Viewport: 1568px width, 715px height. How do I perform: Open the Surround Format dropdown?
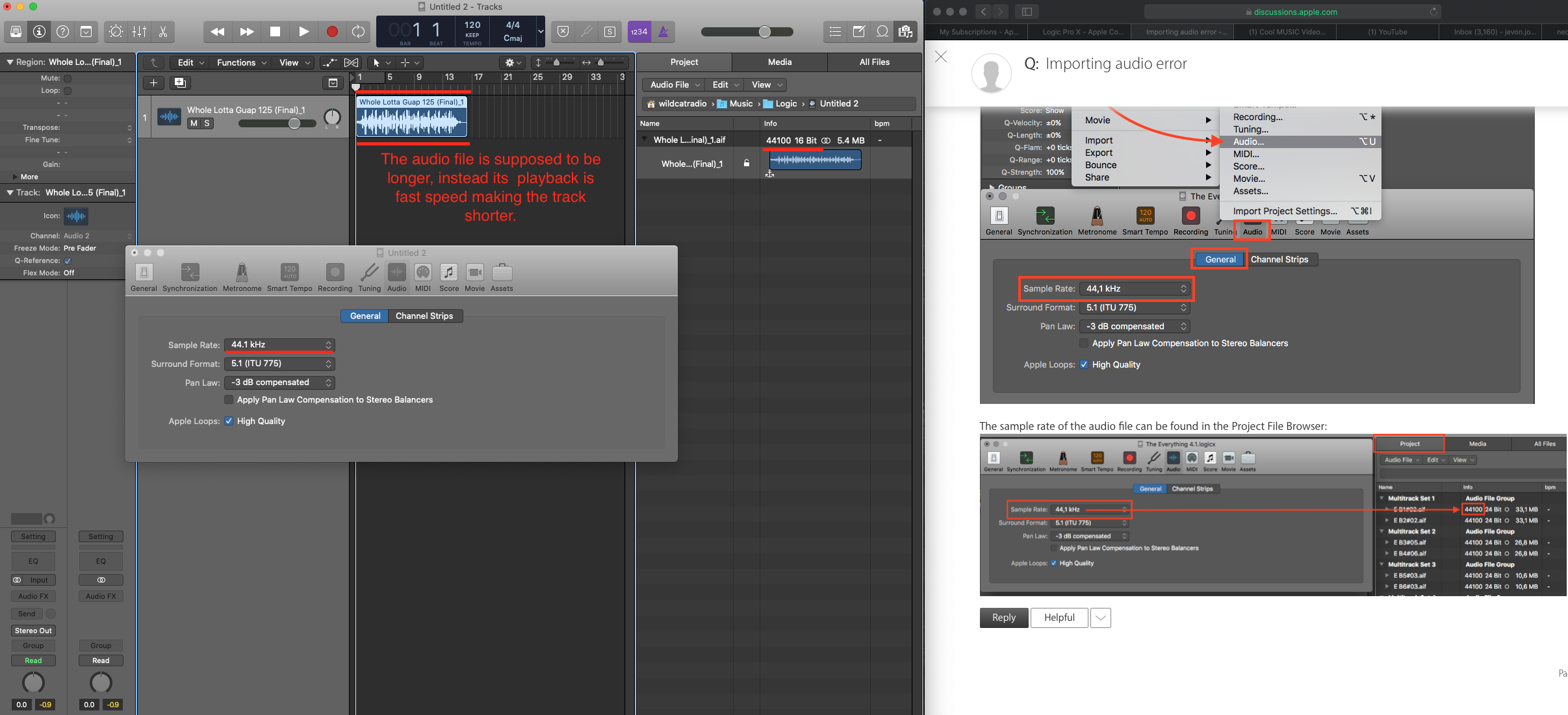tap(279, 364)
